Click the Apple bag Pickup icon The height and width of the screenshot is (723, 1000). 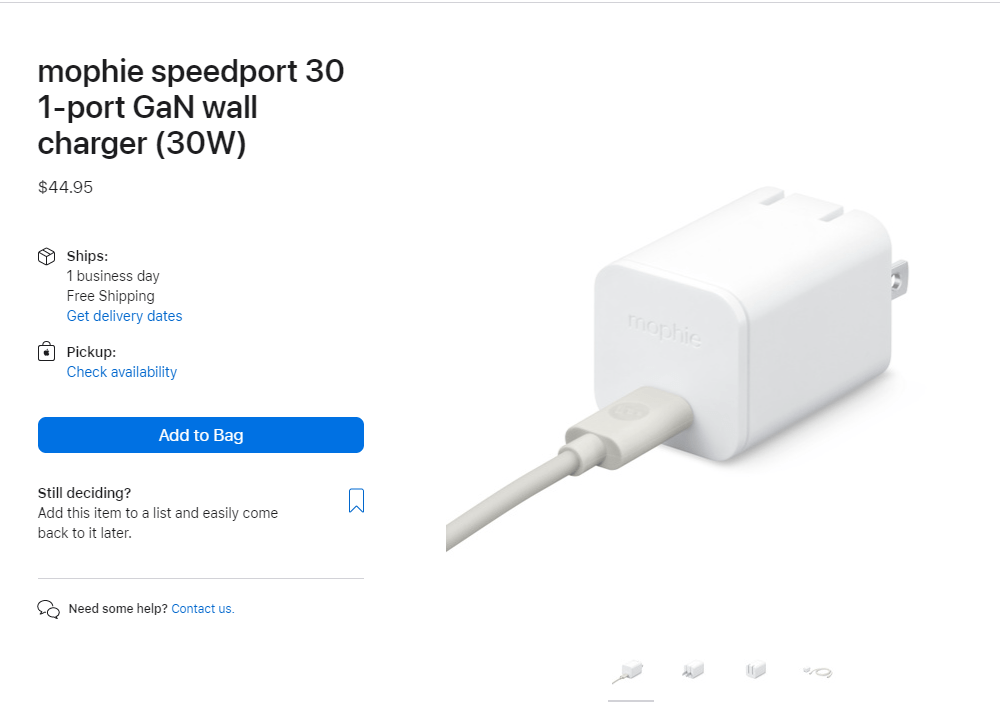tap(47, 351)
